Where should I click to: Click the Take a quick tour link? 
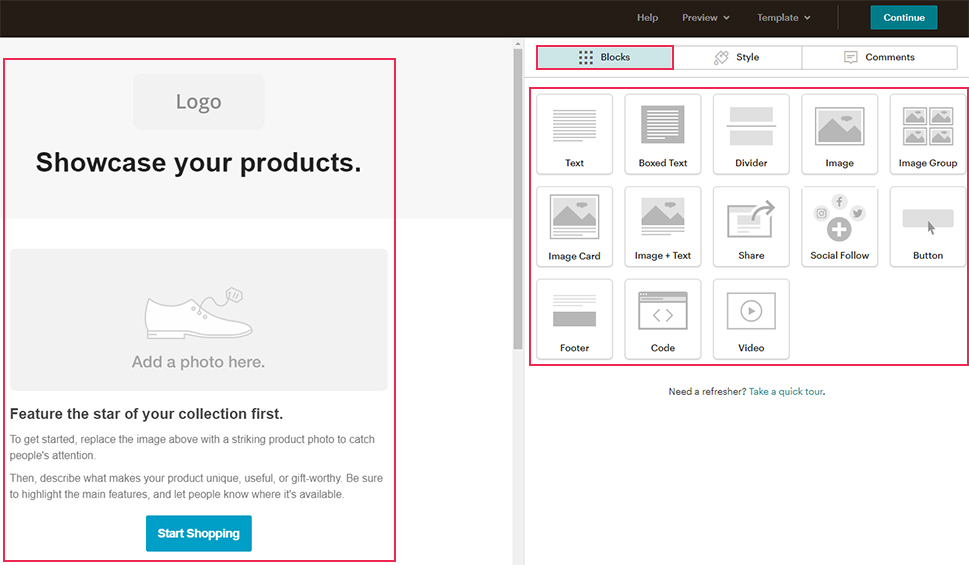pos(785,391)
